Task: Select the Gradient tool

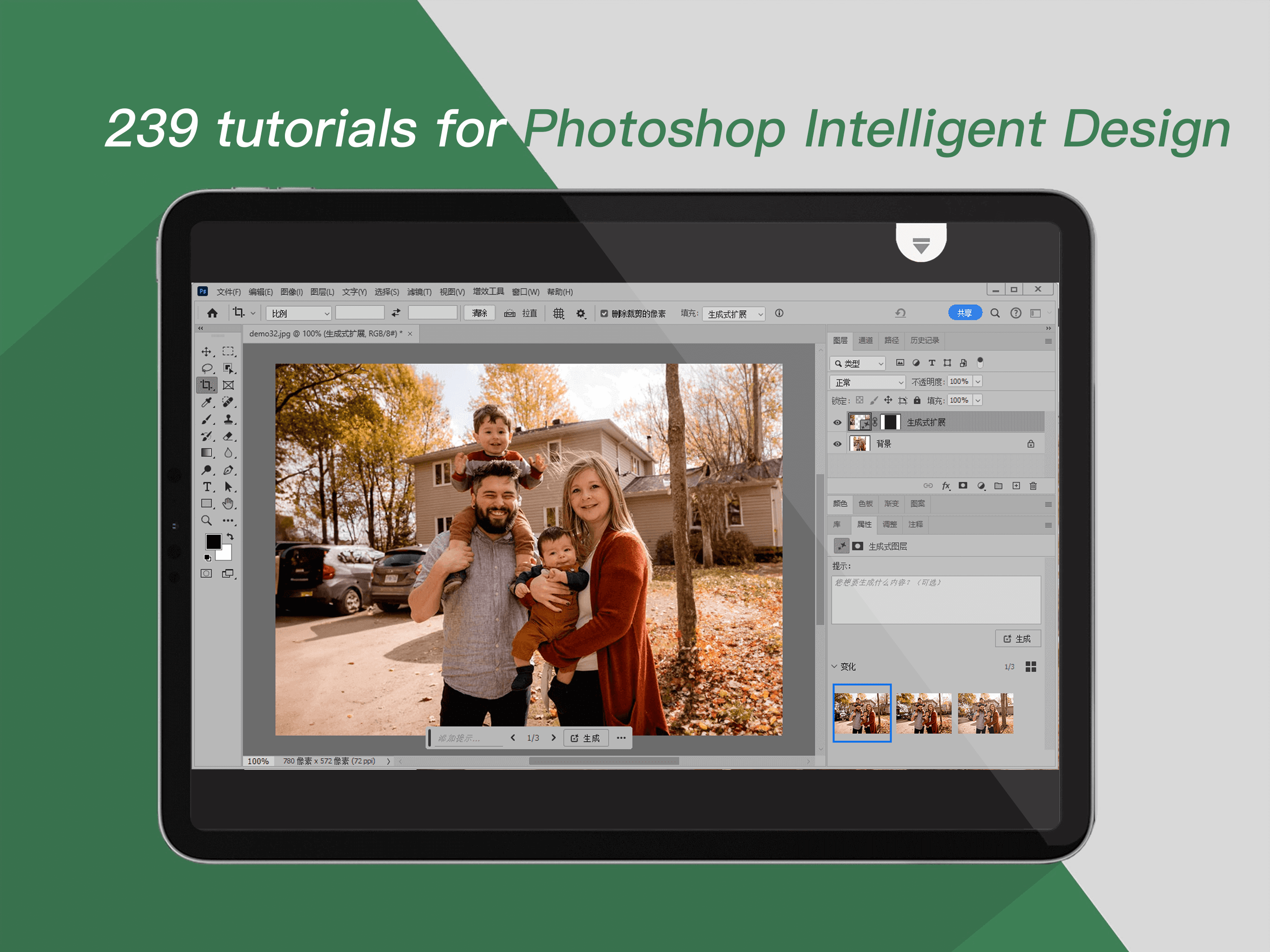Action: tap(207, 453)
